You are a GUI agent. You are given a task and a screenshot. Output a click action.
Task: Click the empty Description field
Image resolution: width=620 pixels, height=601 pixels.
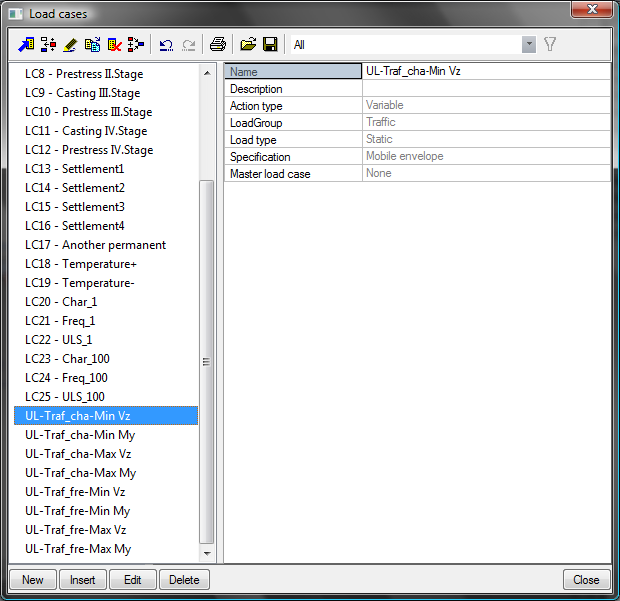coord(485,89)
